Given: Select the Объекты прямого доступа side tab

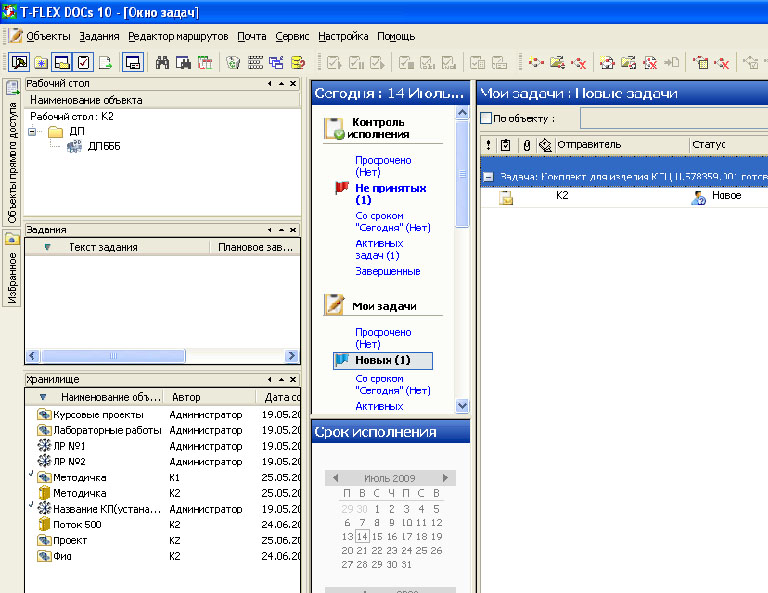Looking at the screenshot, I should tap(12, 153).
